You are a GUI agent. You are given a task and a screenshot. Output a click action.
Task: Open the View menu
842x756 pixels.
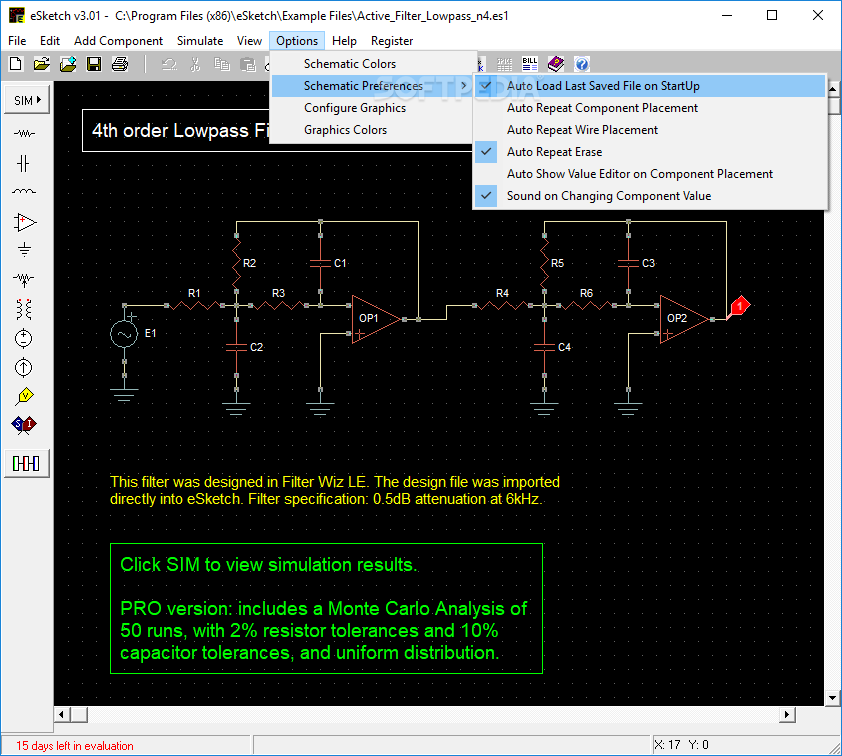click(249, 41)
